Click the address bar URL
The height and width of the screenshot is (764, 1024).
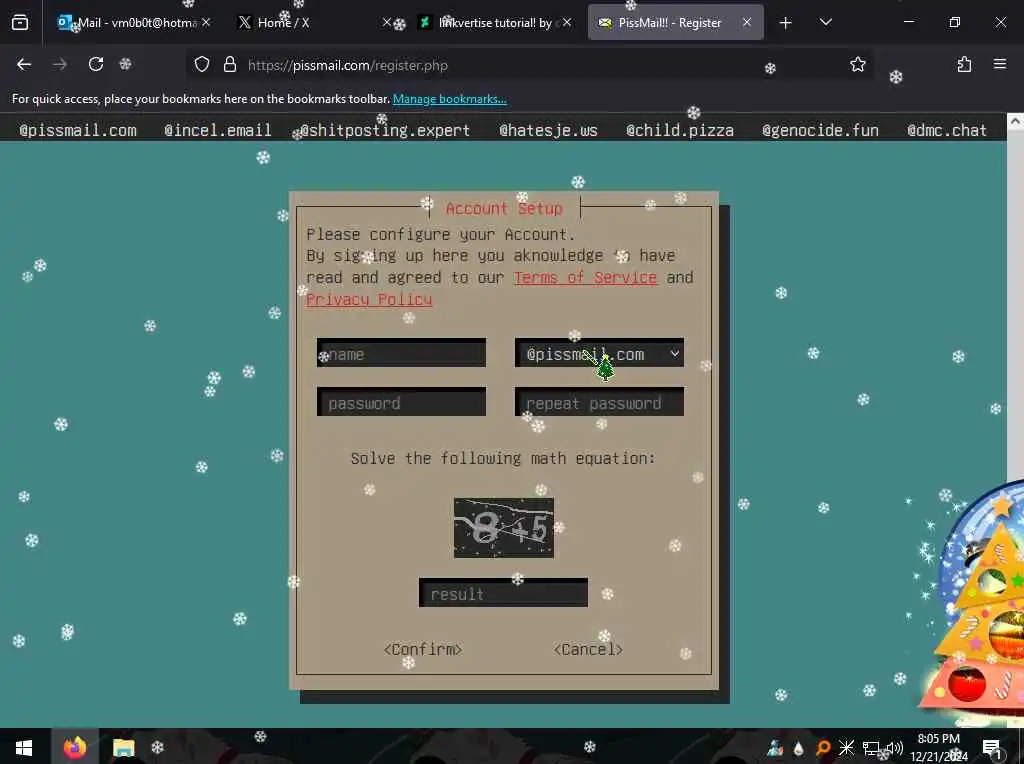pos(347,65)
